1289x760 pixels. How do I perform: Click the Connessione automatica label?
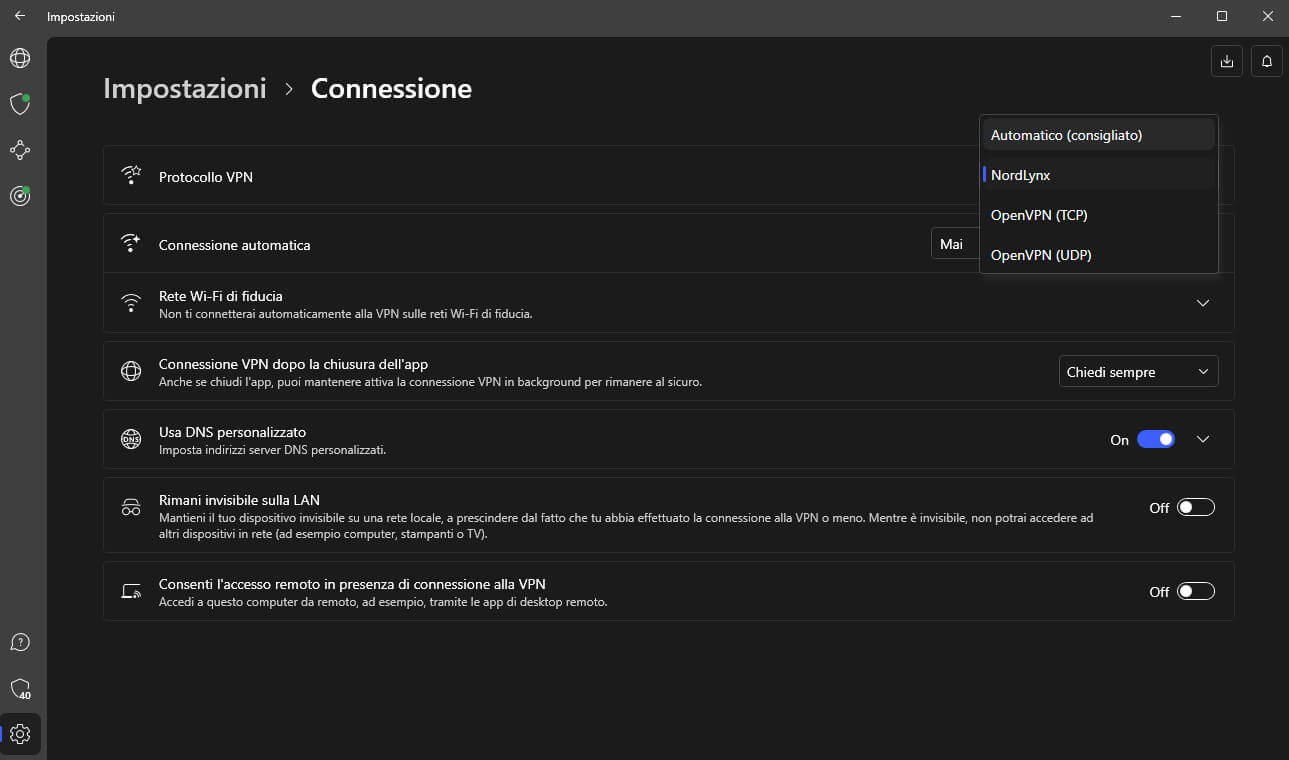(235, 245)
